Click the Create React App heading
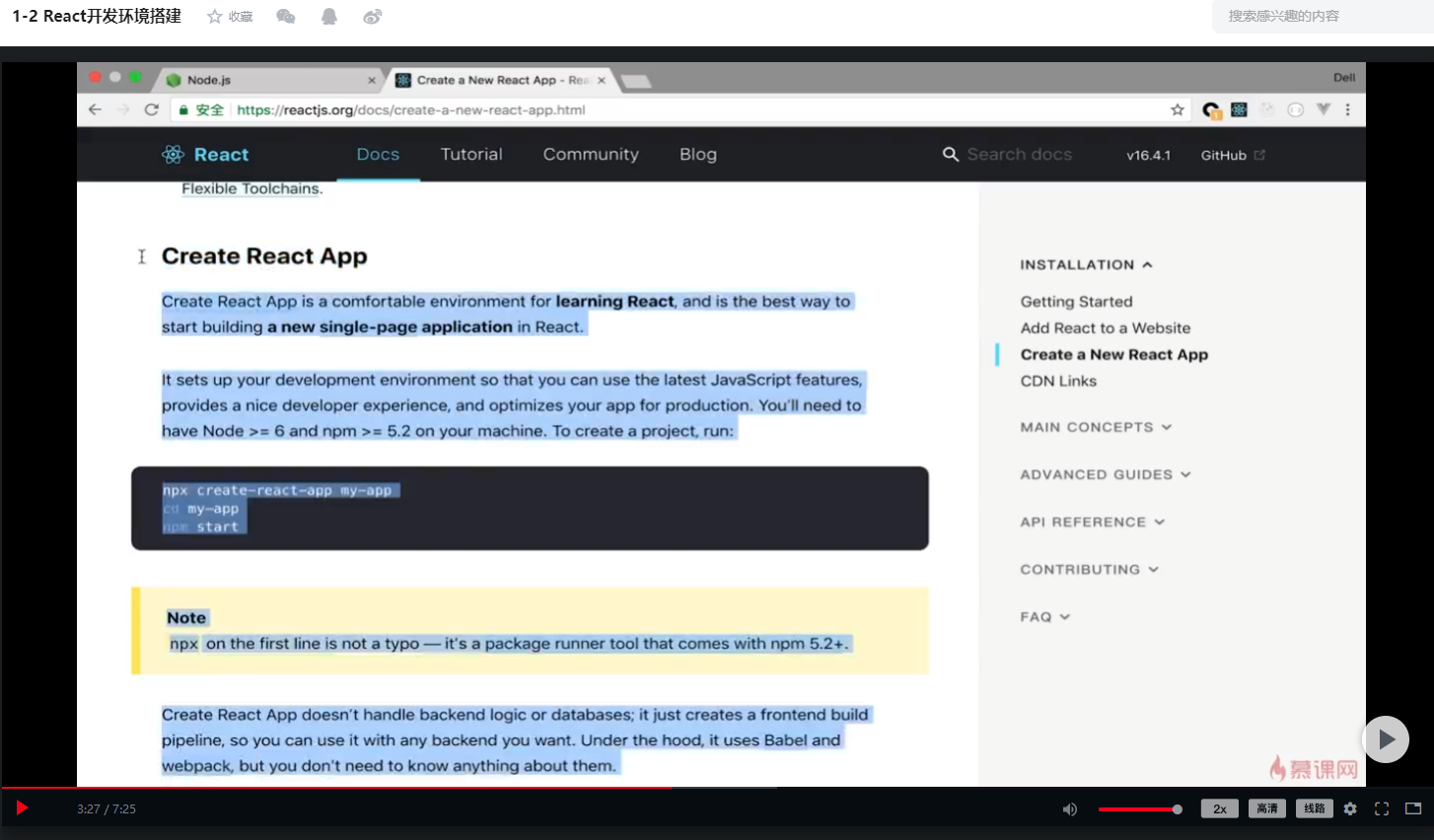 point(264,256)
